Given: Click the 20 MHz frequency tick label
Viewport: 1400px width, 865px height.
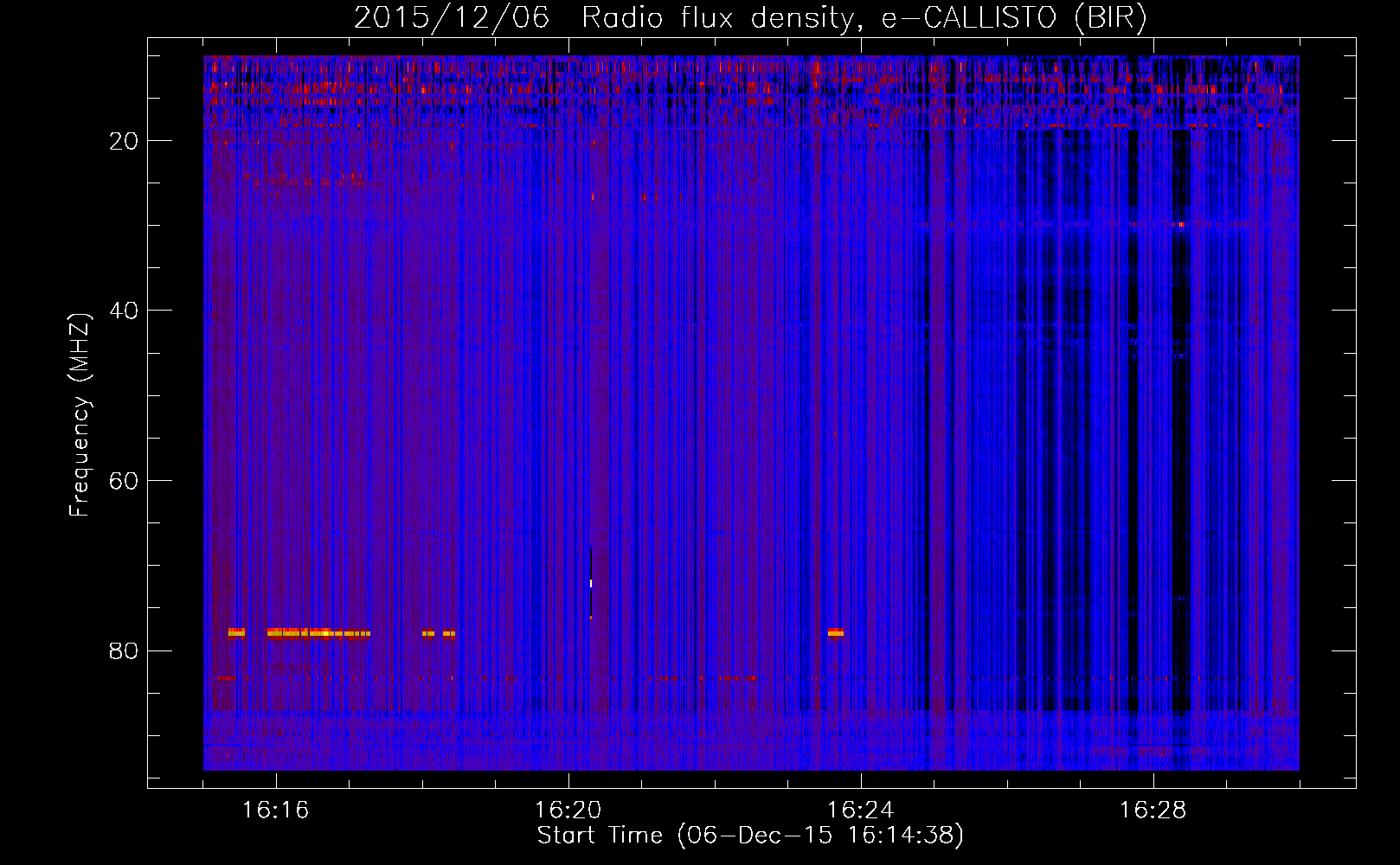Looking at the screenshot, I should [124, 141].
